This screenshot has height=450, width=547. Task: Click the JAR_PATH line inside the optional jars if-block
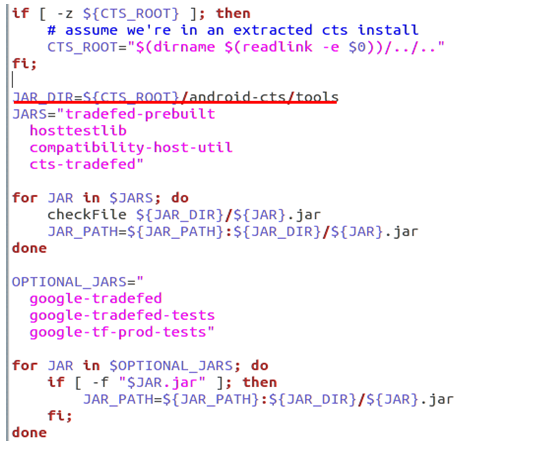(x=268, y=399)
